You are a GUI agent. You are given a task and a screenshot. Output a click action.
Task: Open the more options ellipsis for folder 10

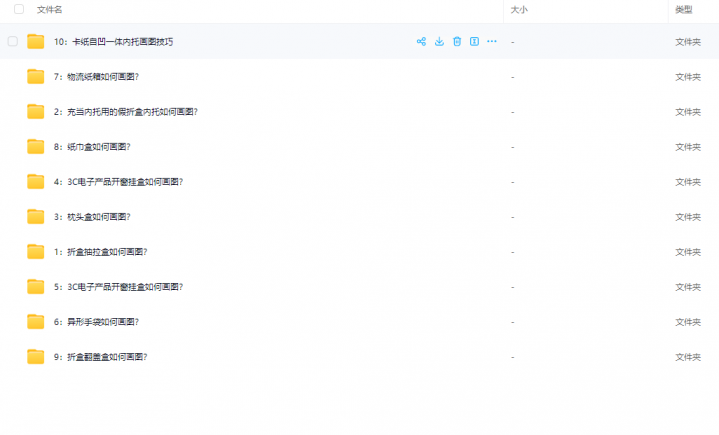pos(492,42)
